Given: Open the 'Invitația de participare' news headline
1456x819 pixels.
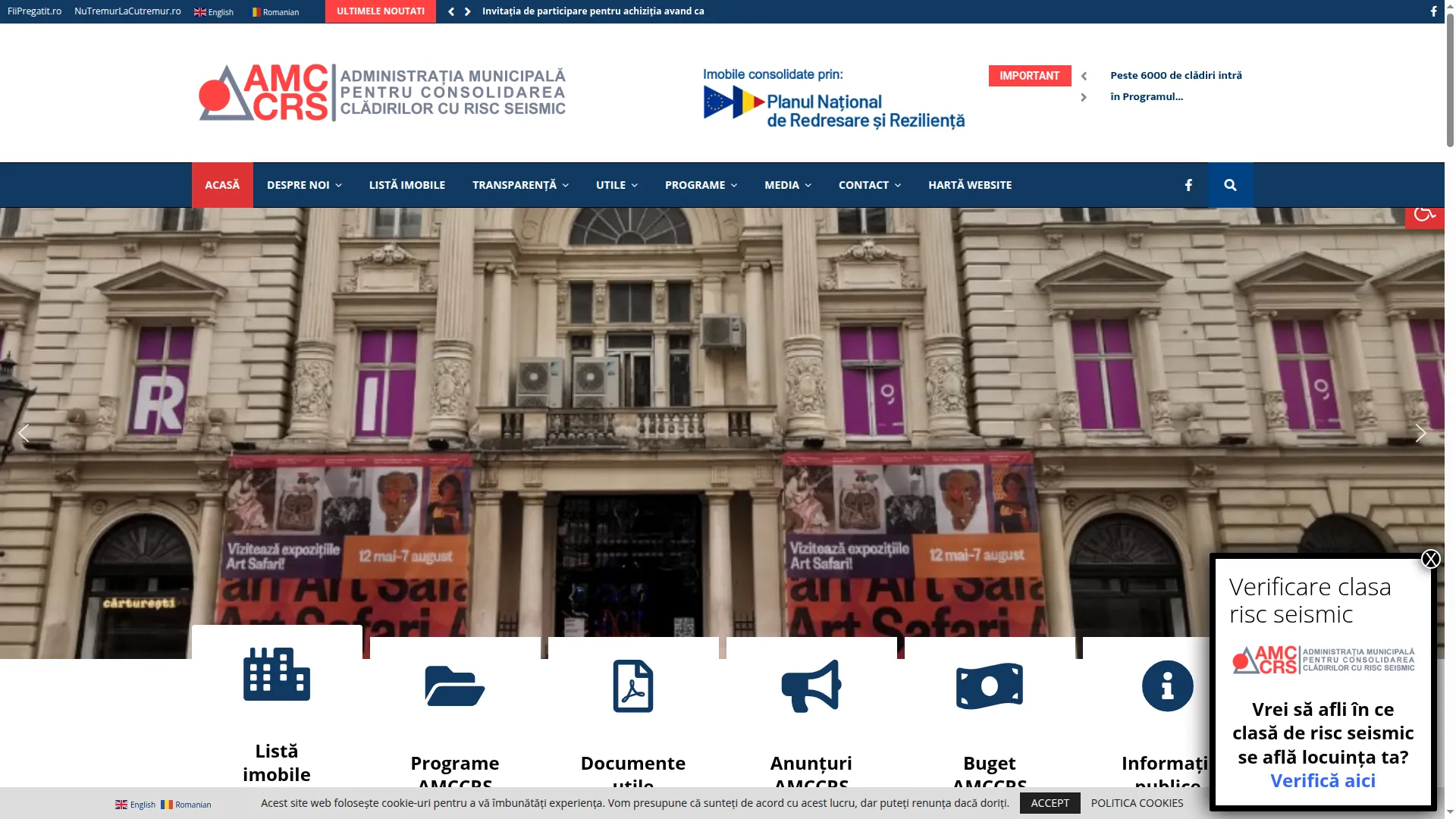Looking at the screenshot, I should pyautogui.click(x=593, y=11).
